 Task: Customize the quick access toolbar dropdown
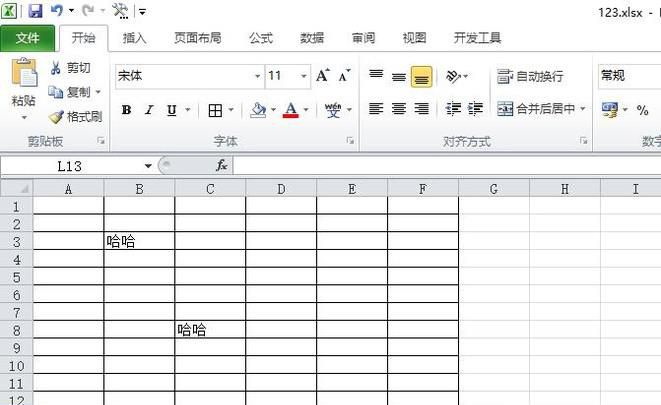point(142,11)
